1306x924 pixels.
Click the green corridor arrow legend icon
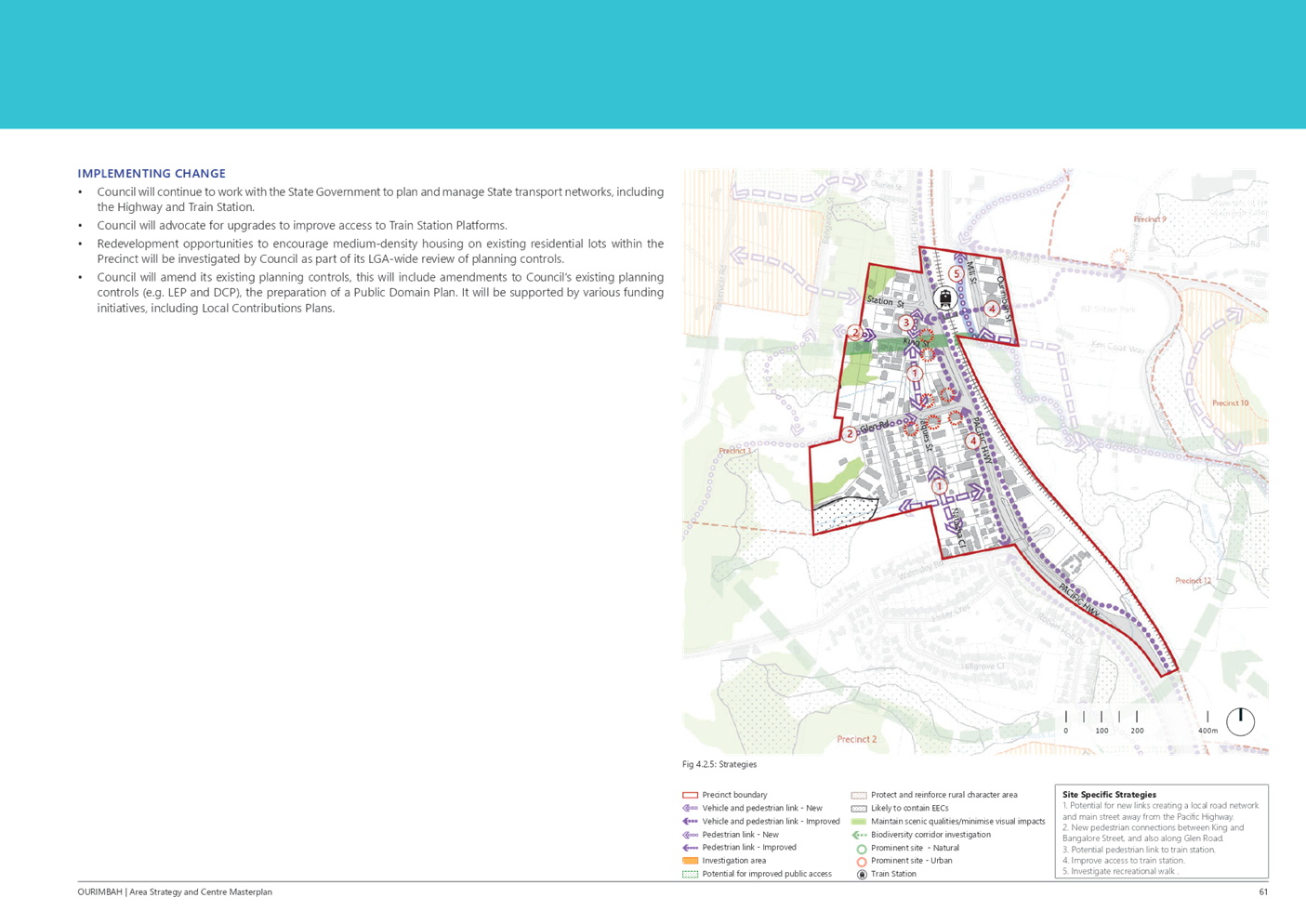click(859, 835)
